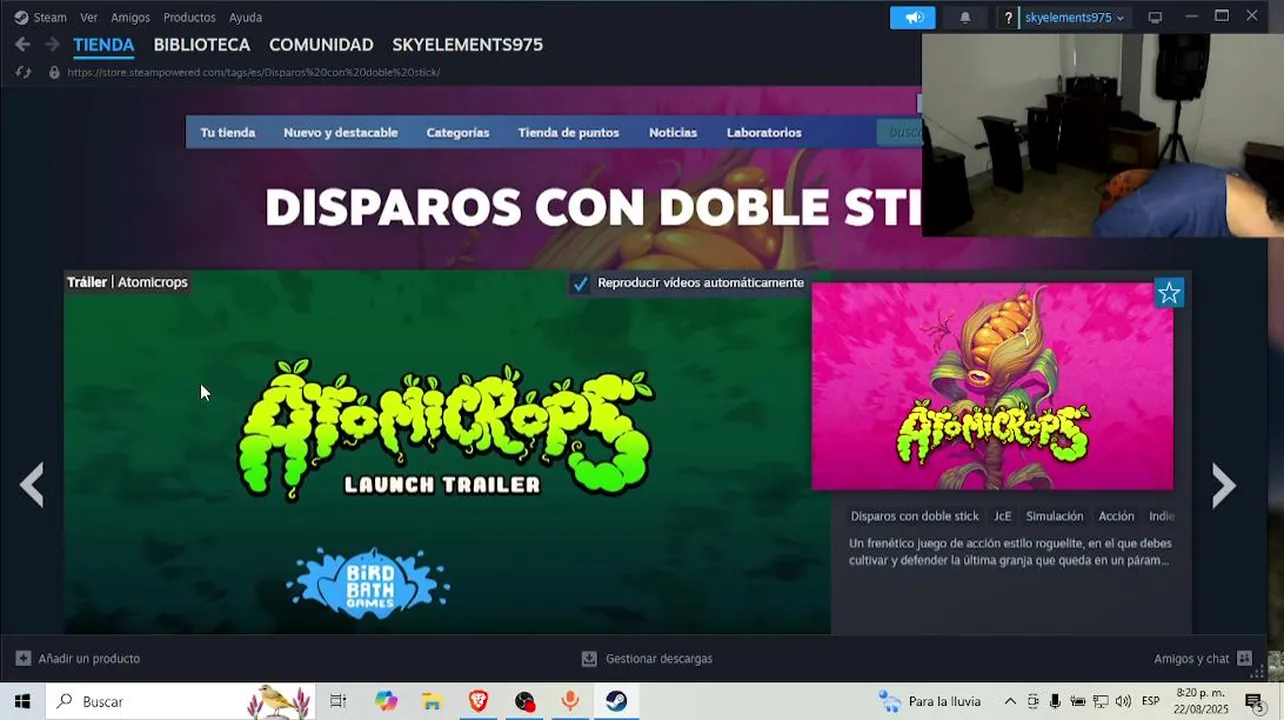Open the announcements megaphone button
The height and width of the screenshot is (720, 1284).
click(913, 17)
